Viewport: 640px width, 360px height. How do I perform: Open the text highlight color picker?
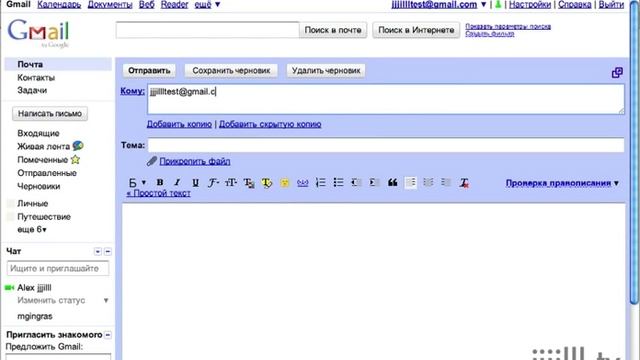[267, 183]
